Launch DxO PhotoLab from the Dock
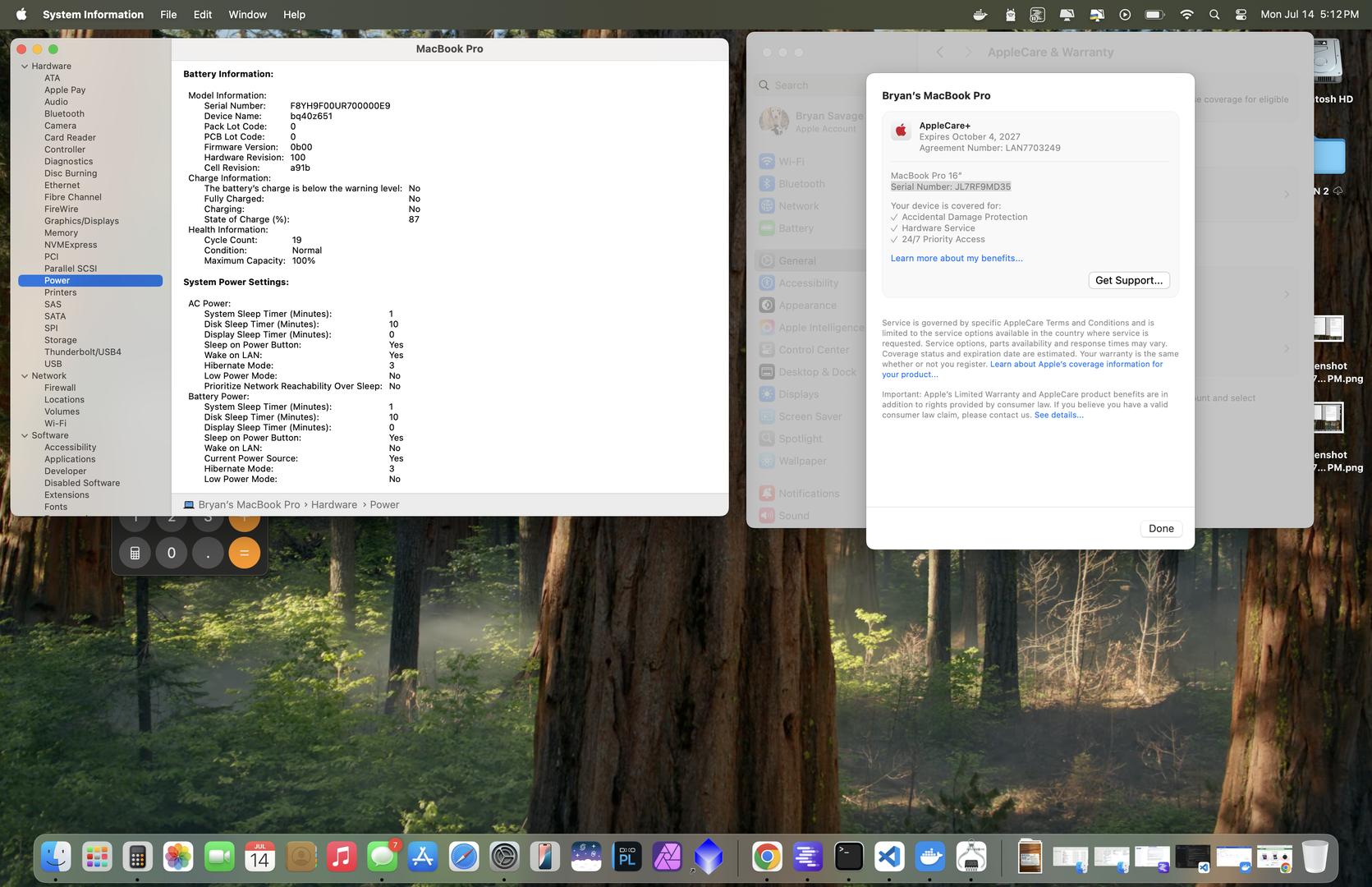This screenshot has width=1372, height=887. coord(626,857)
